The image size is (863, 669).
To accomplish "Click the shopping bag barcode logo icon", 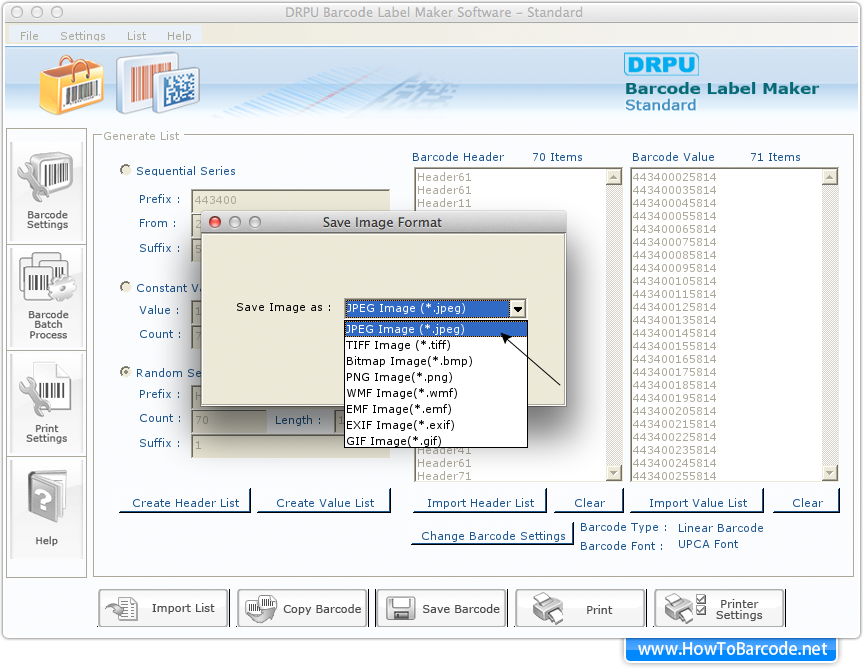I will [x=72, y=85].
